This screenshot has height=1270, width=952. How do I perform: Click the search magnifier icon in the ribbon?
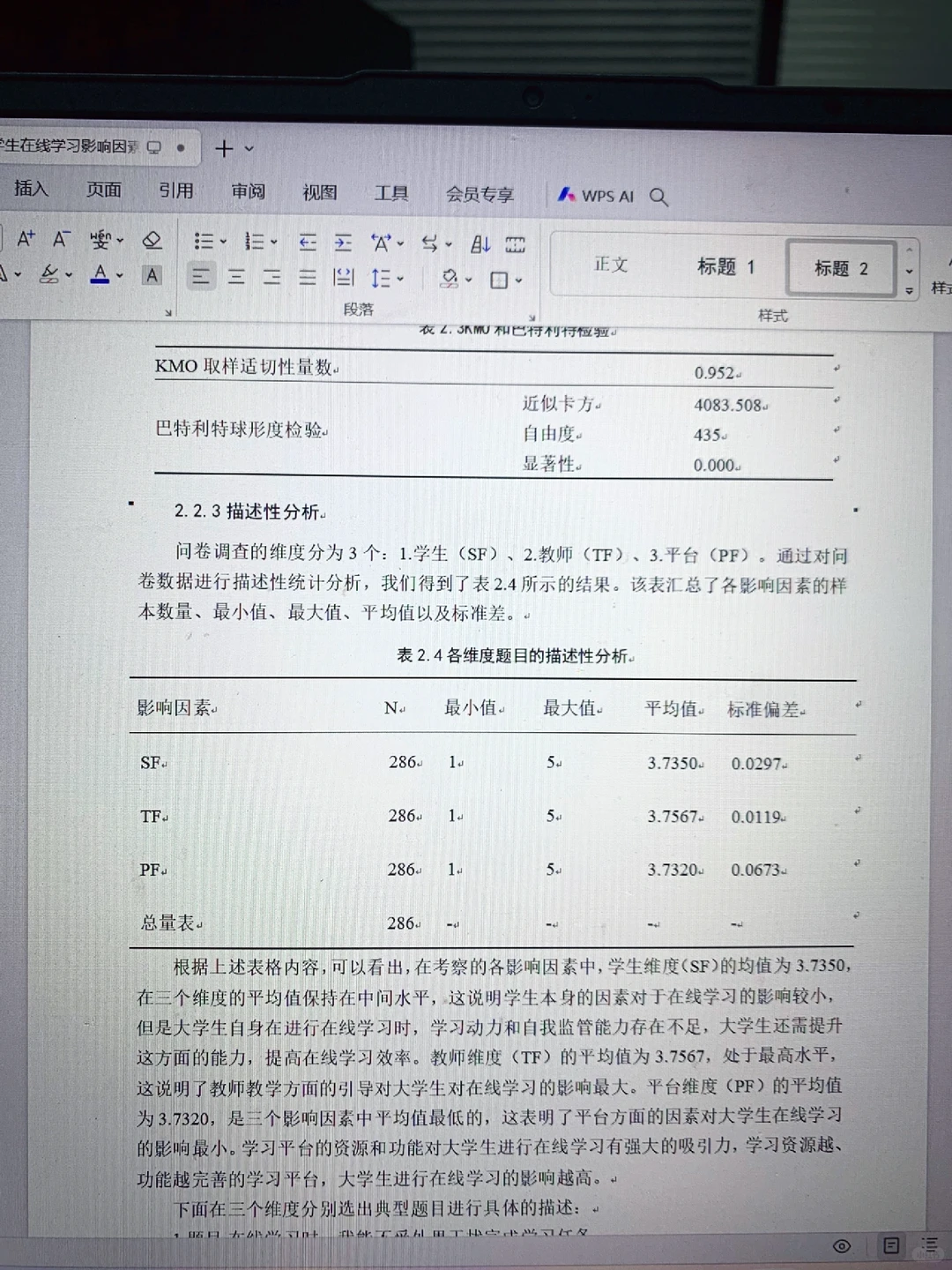point(658,198)
